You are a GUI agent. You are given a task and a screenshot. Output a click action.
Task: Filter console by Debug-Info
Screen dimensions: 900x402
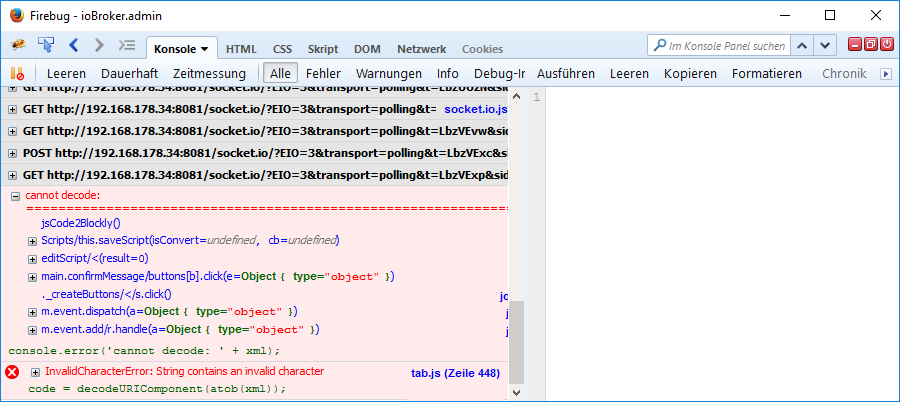point(499,74)
